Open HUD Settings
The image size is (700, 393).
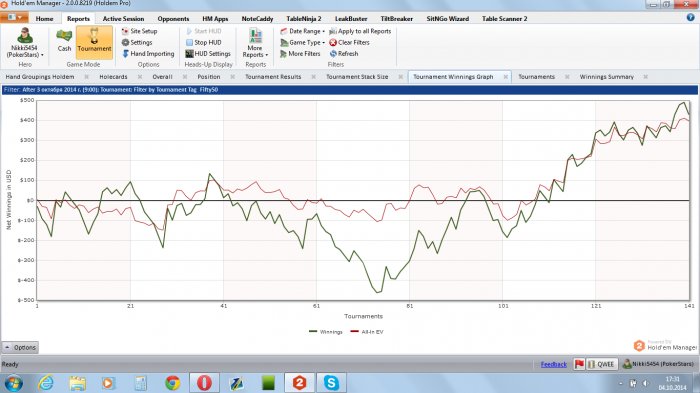point(208,54)
